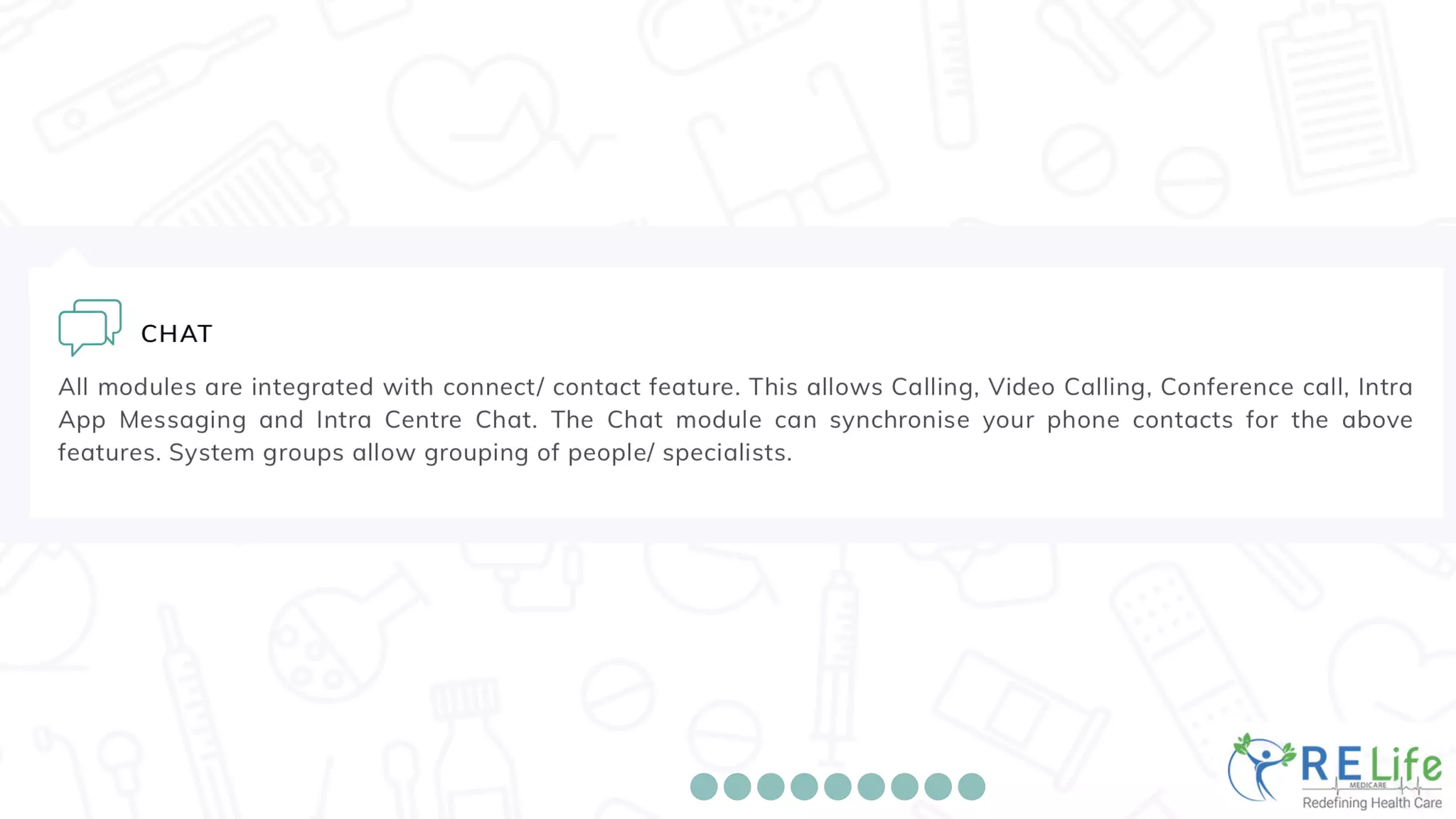
Task: Go to the fourth slide indicator dot
Action: [x=804, y=787]
